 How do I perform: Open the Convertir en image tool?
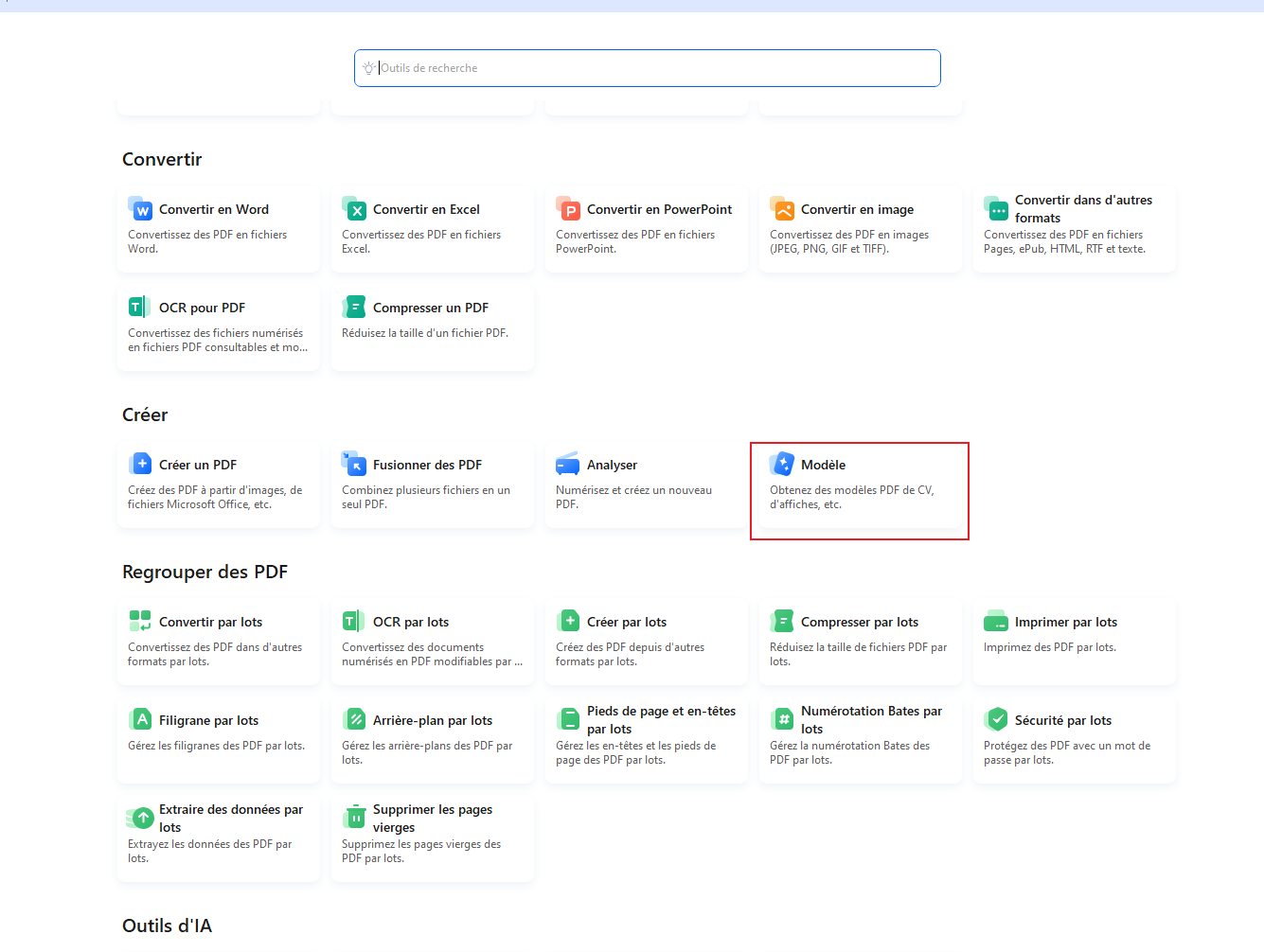pyautogui.click(x=857, y=209)
